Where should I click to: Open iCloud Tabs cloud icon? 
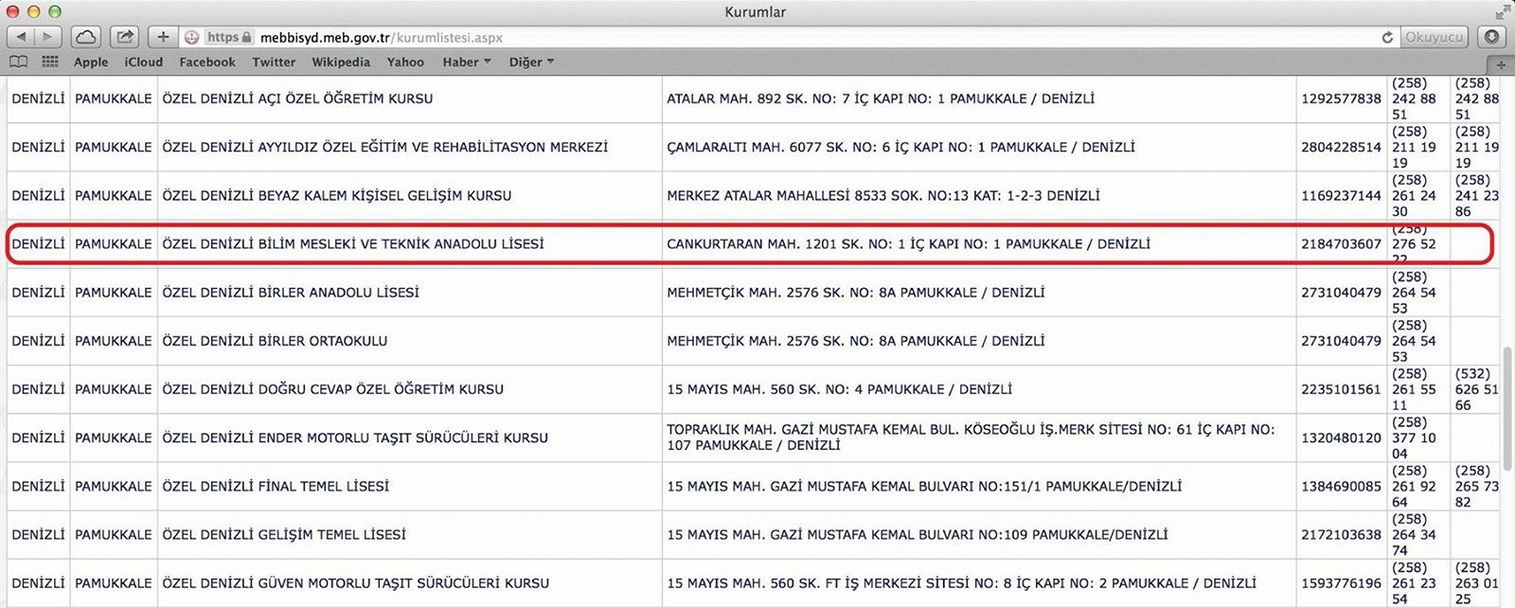click(87, 37)
